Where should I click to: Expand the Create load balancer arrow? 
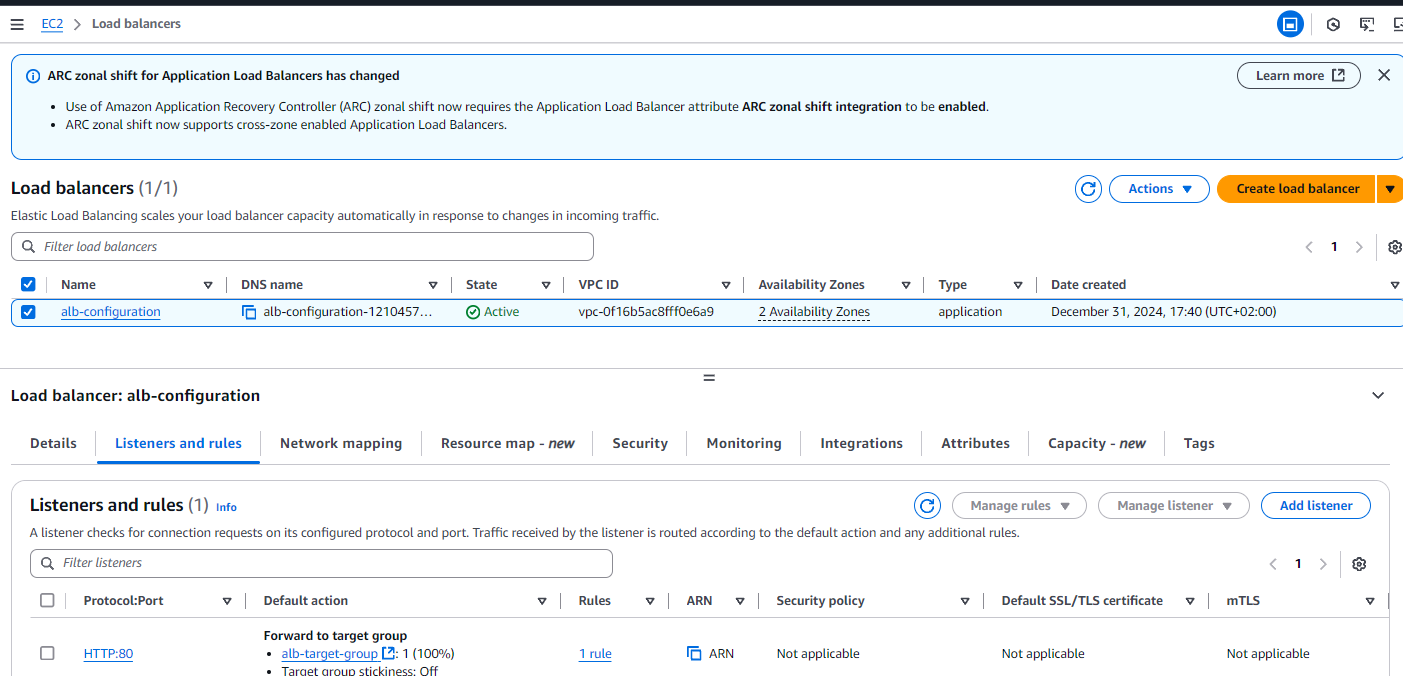pos(1389,189)
